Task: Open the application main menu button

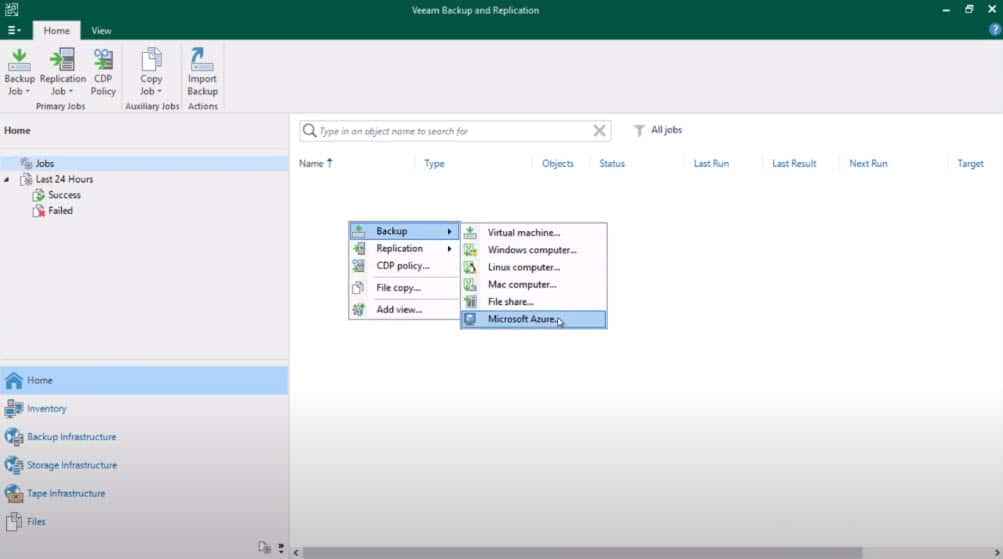Action: click(13, 30)
